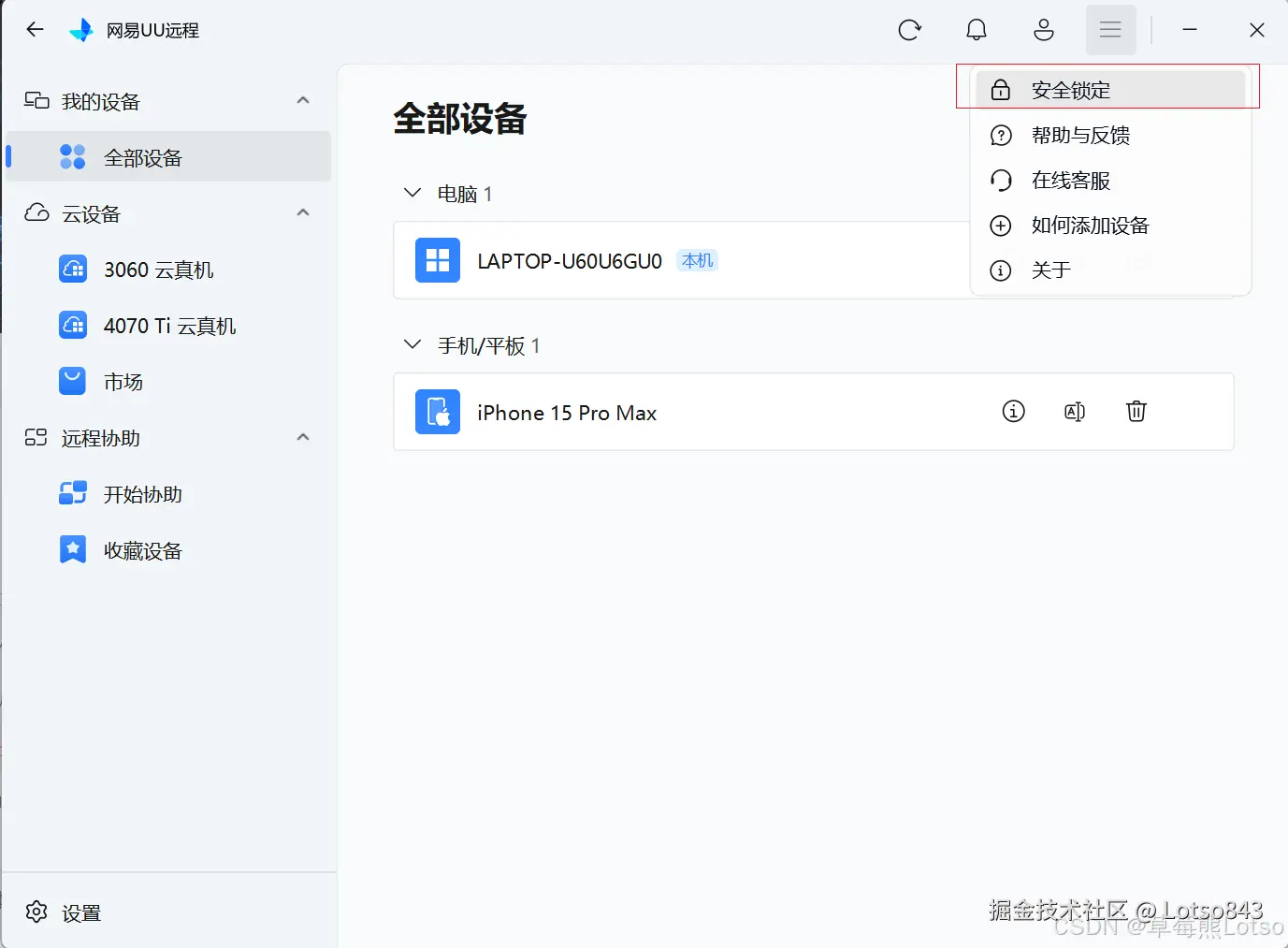
Task: View device info for iPhone 15 Pro Max
Action: pyautogui.click(x=1013, y=411)
